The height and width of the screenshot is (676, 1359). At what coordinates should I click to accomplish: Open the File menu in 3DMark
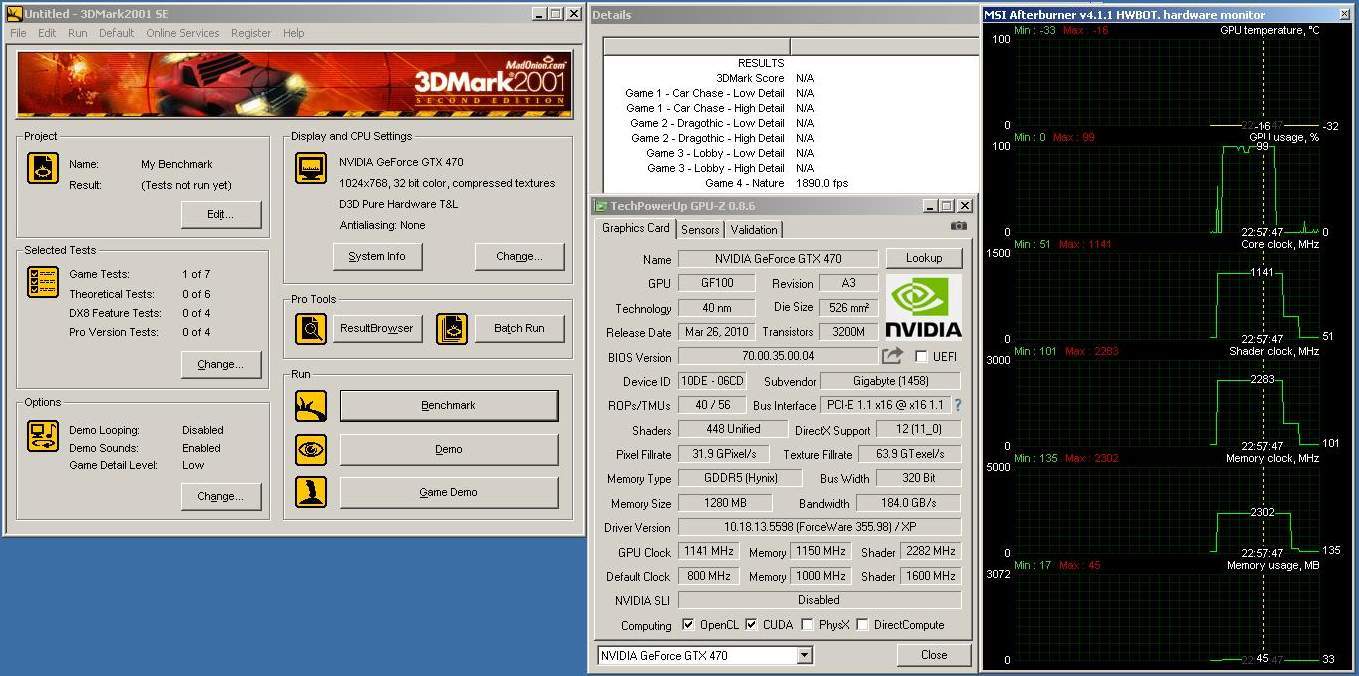(x=18, y=33)
